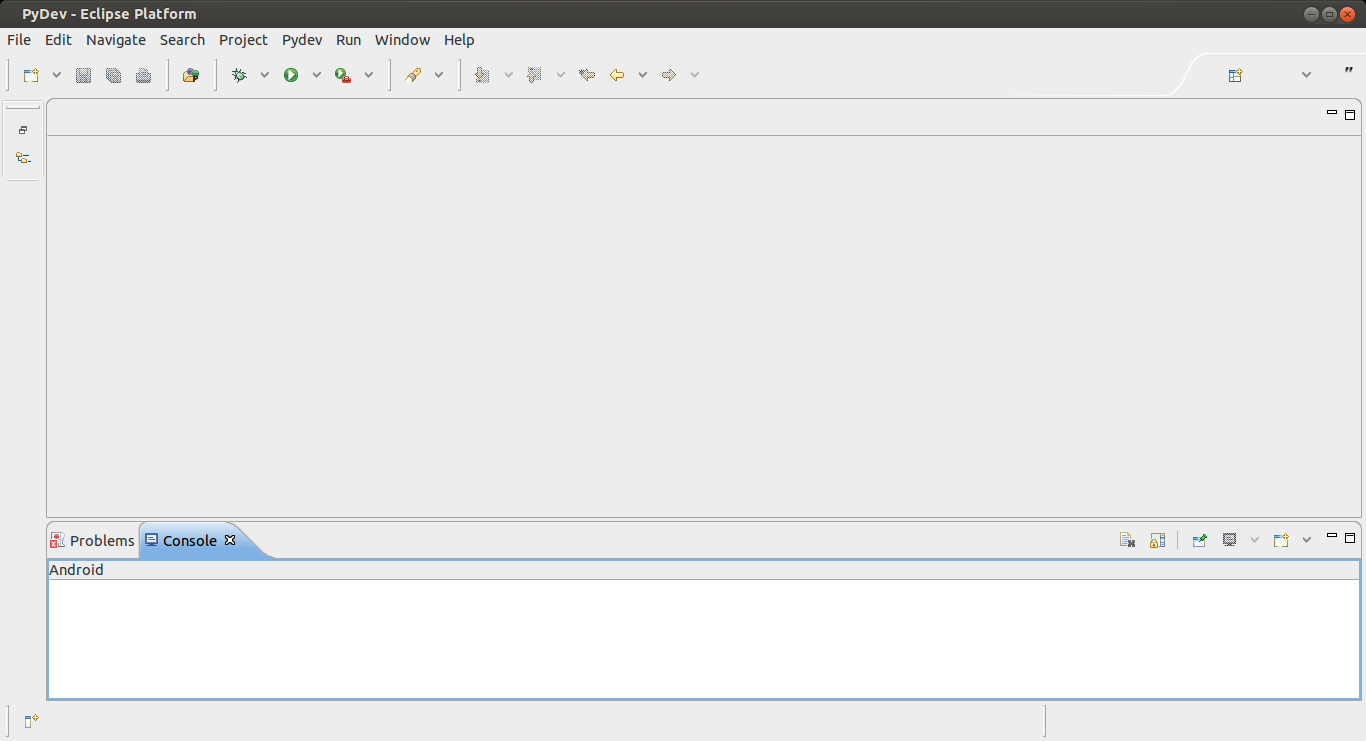Viewport: 1366px width, 741px height.
Task: Click the New wizard icon in the toolbar
Action: (31, 75)
